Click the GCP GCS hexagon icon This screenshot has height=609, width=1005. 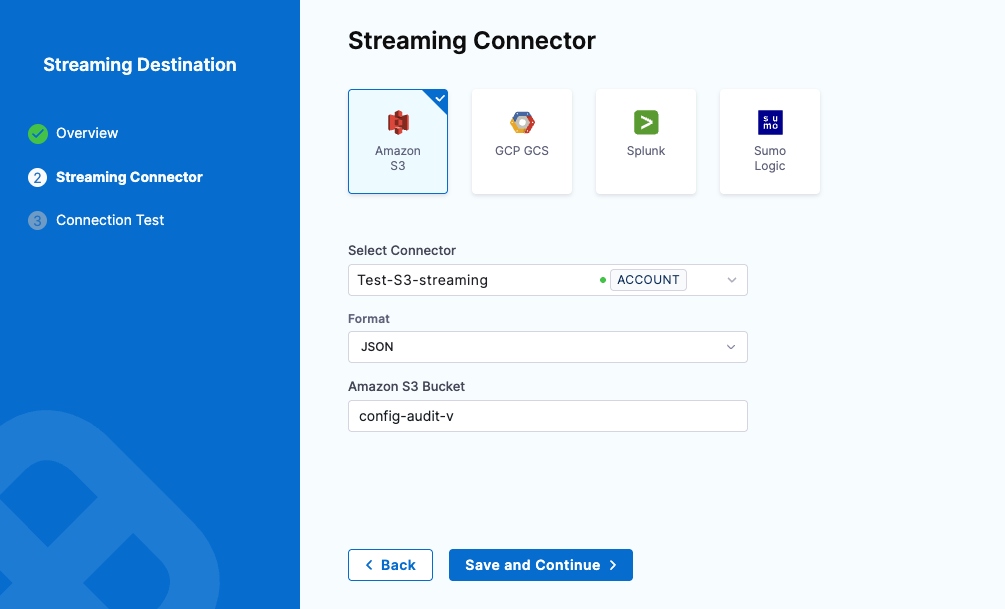coord(522,123)
